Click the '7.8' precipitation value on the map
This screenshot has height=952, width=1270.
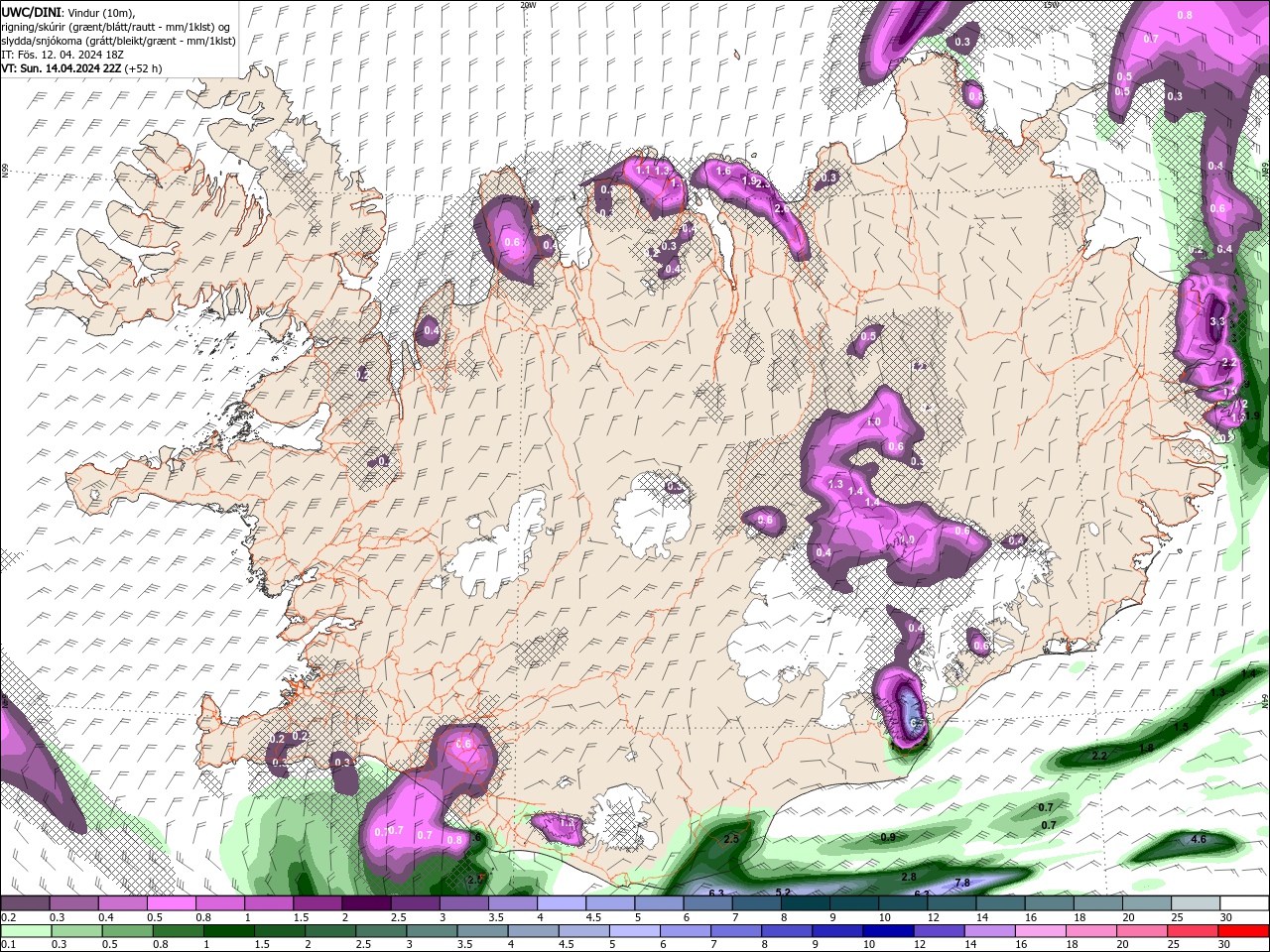pos(961,883)
